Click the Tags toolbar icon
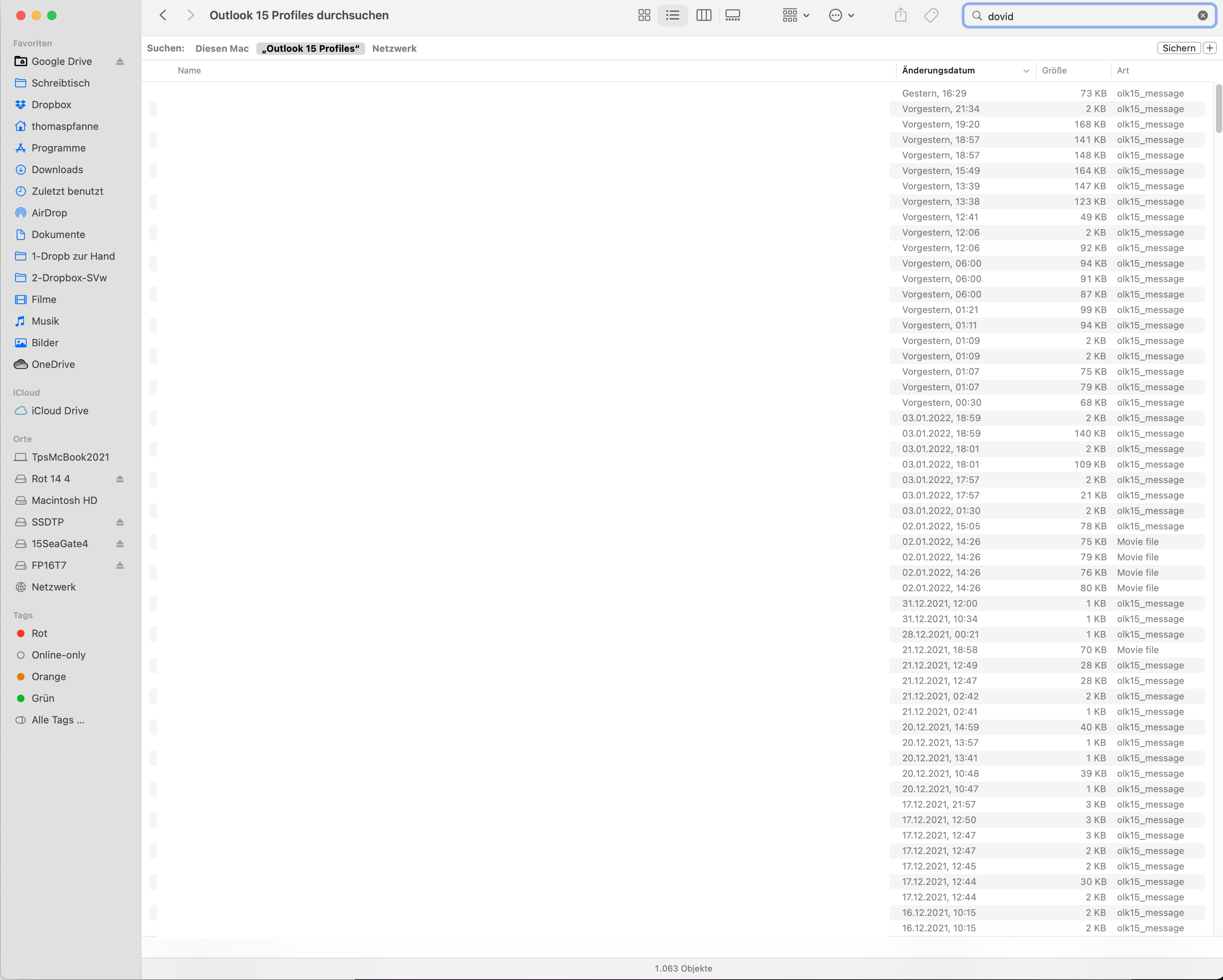Viewport: 1223px width, 980px height. point(931,15)
